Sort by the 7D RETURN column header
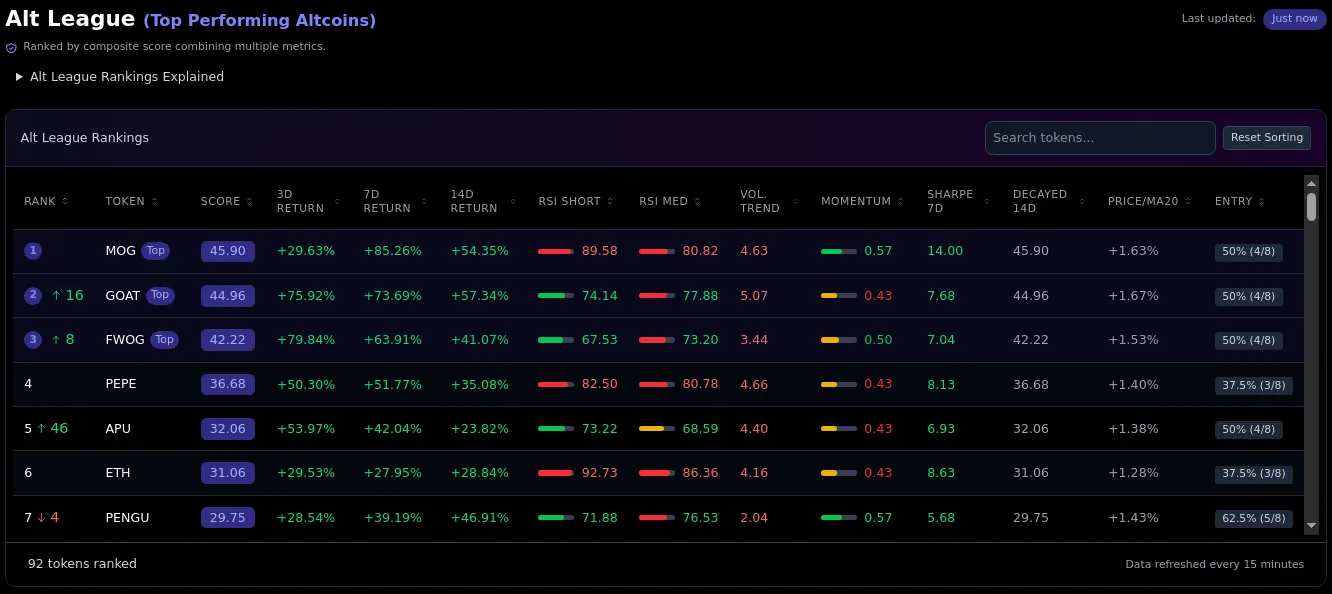 [394, 202]
